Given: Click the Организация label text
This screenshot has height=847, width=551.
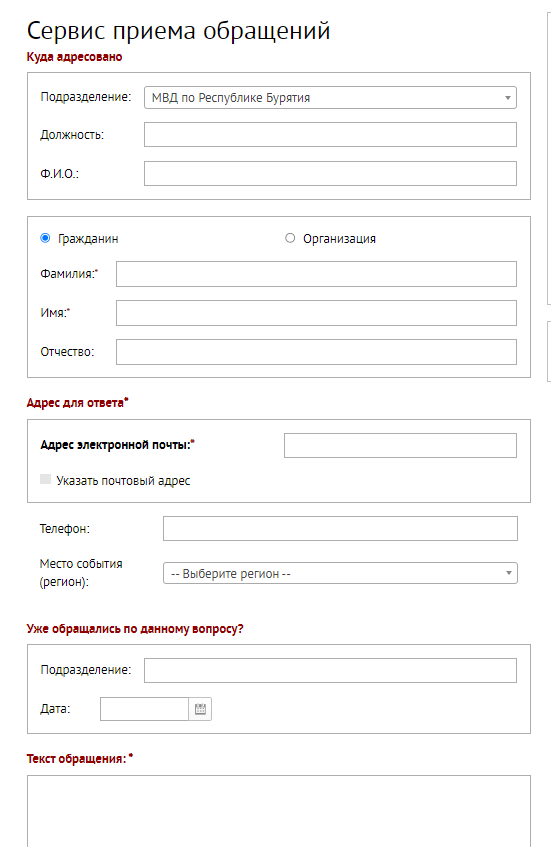Looking at the screenshot, I should coord(339,239).
